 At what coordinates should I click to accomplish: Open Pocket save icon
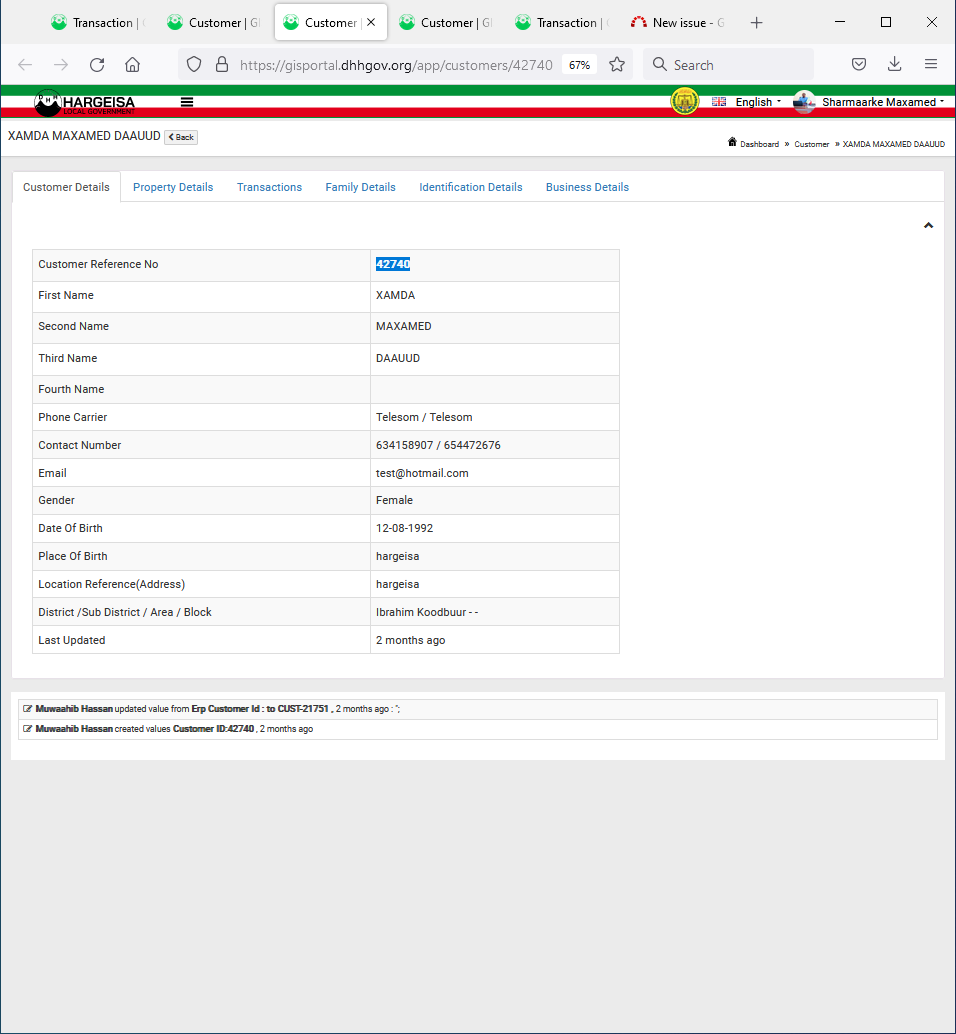858,65
